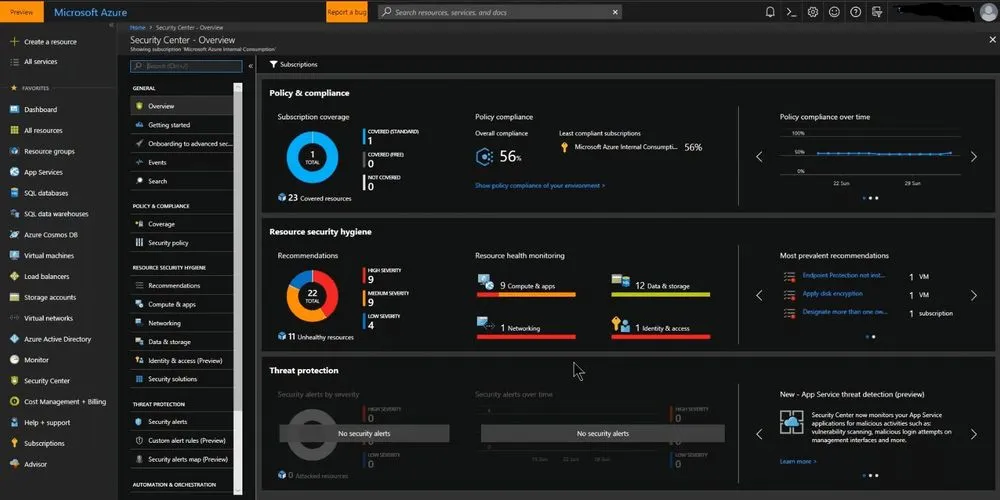Launch Cloud Shell from top bar

click(x=791, y=12)
